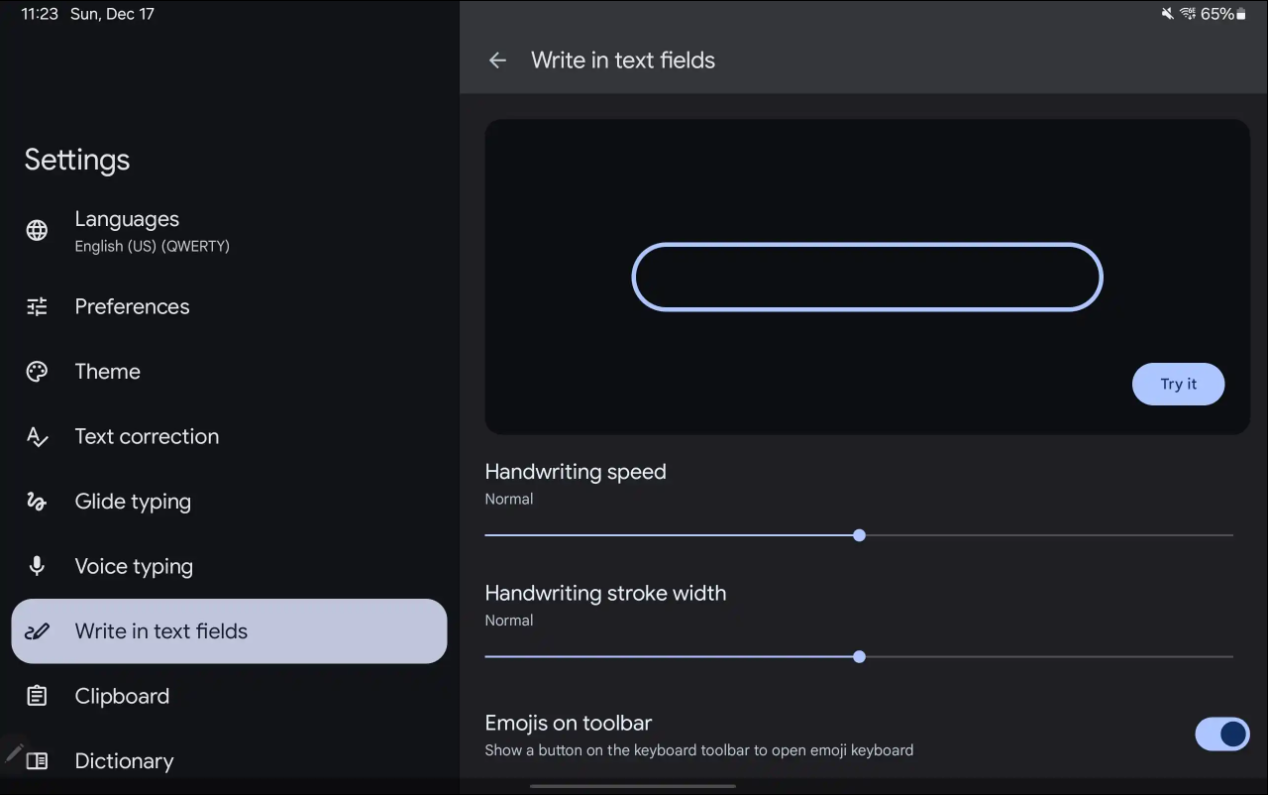Viewport: 1268px width, 795px height.
Task: Click the Voice typing microphone icon
Action: pyautogui.click(x=37, y=566)
